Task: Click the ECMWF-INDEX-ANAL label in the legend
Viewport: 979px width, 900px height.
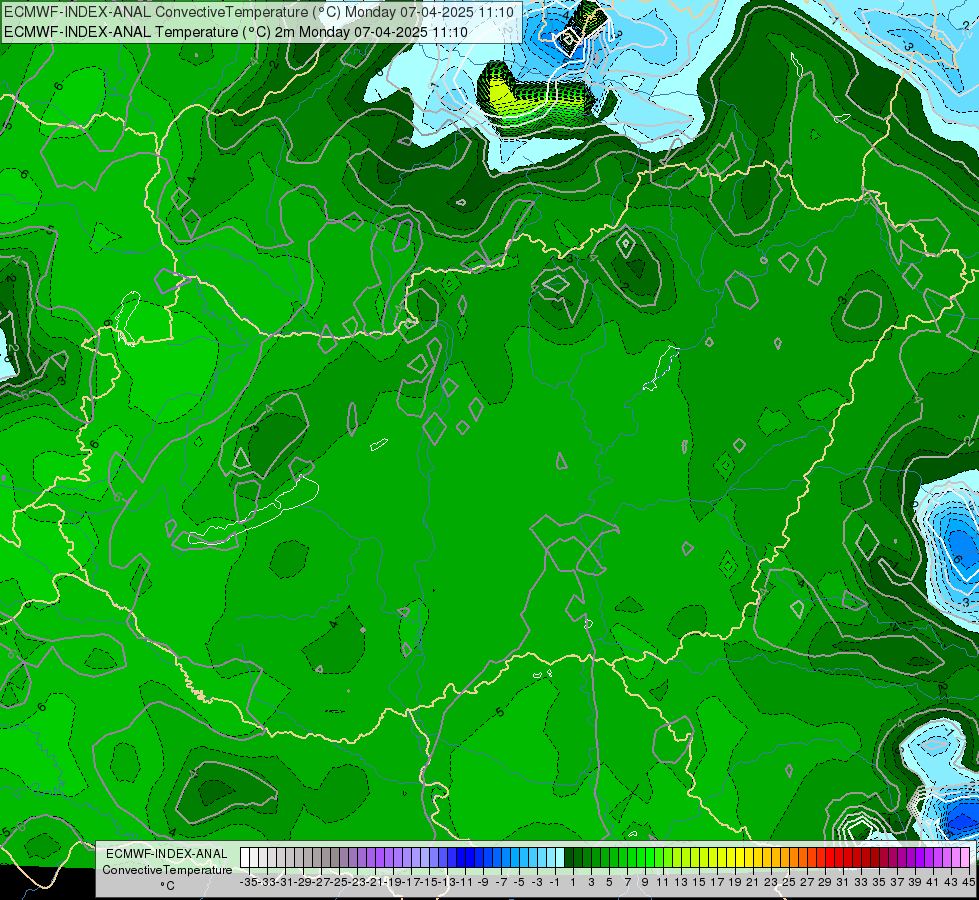Action: (x=167, y=854)
